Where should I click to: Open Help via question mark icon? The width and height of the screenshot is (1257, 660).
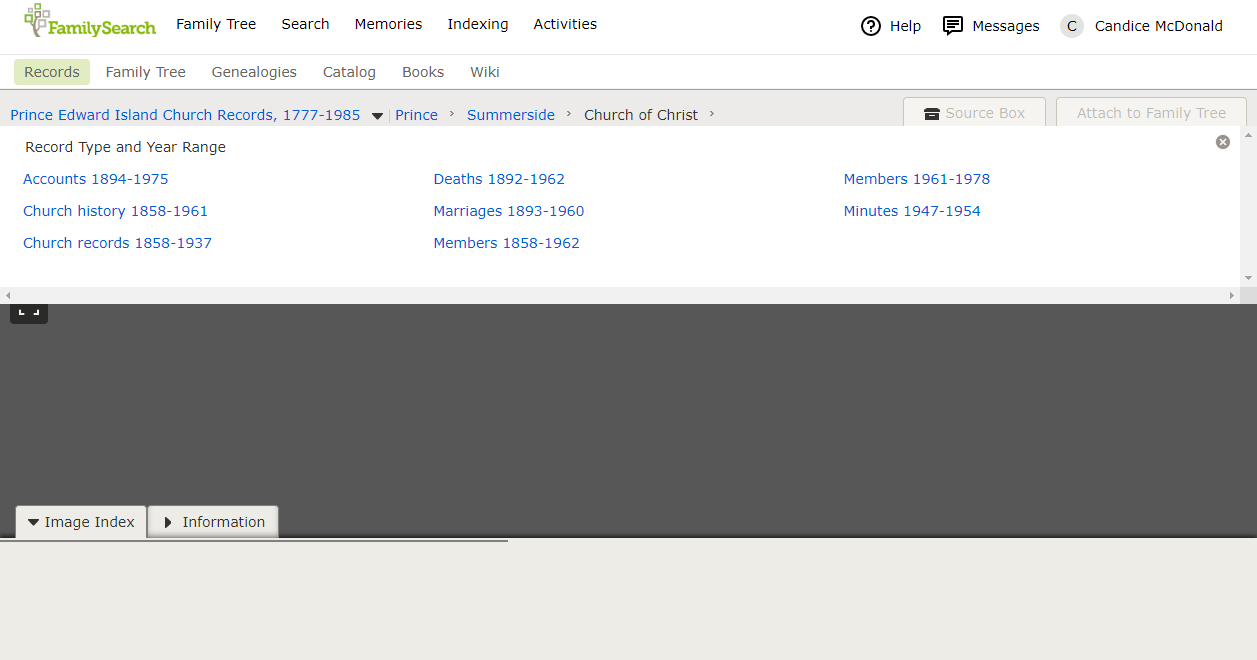click(x=870, y=26)
